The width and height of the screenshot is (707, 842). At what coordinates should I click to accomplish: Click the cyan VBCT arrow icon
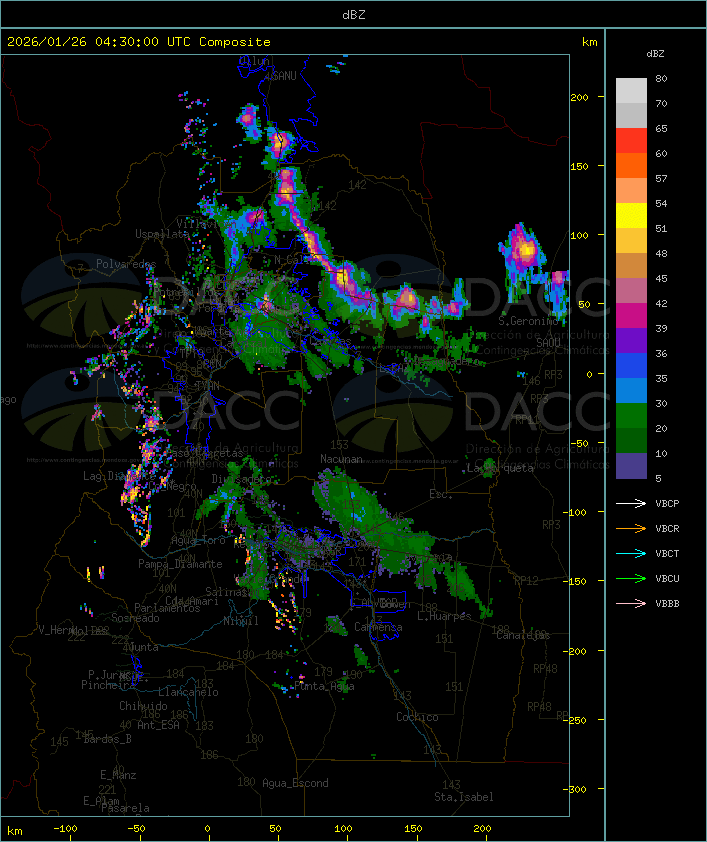(632, 553)
